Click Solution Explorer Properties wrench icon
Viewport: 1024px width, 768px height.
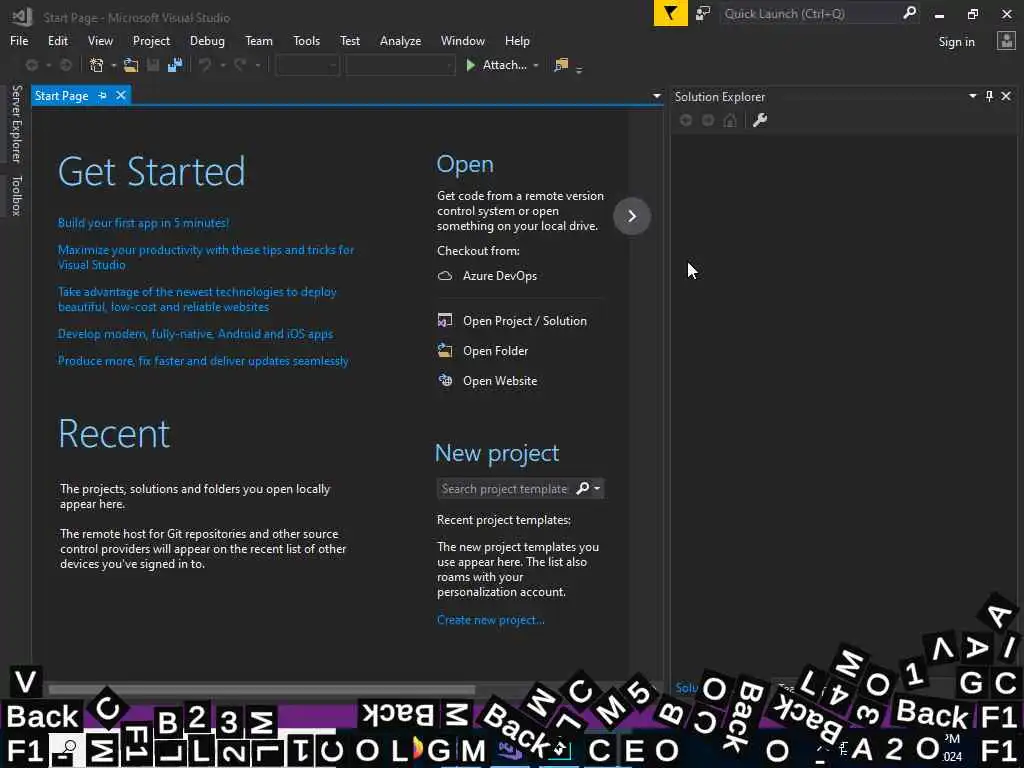(760, 120)
